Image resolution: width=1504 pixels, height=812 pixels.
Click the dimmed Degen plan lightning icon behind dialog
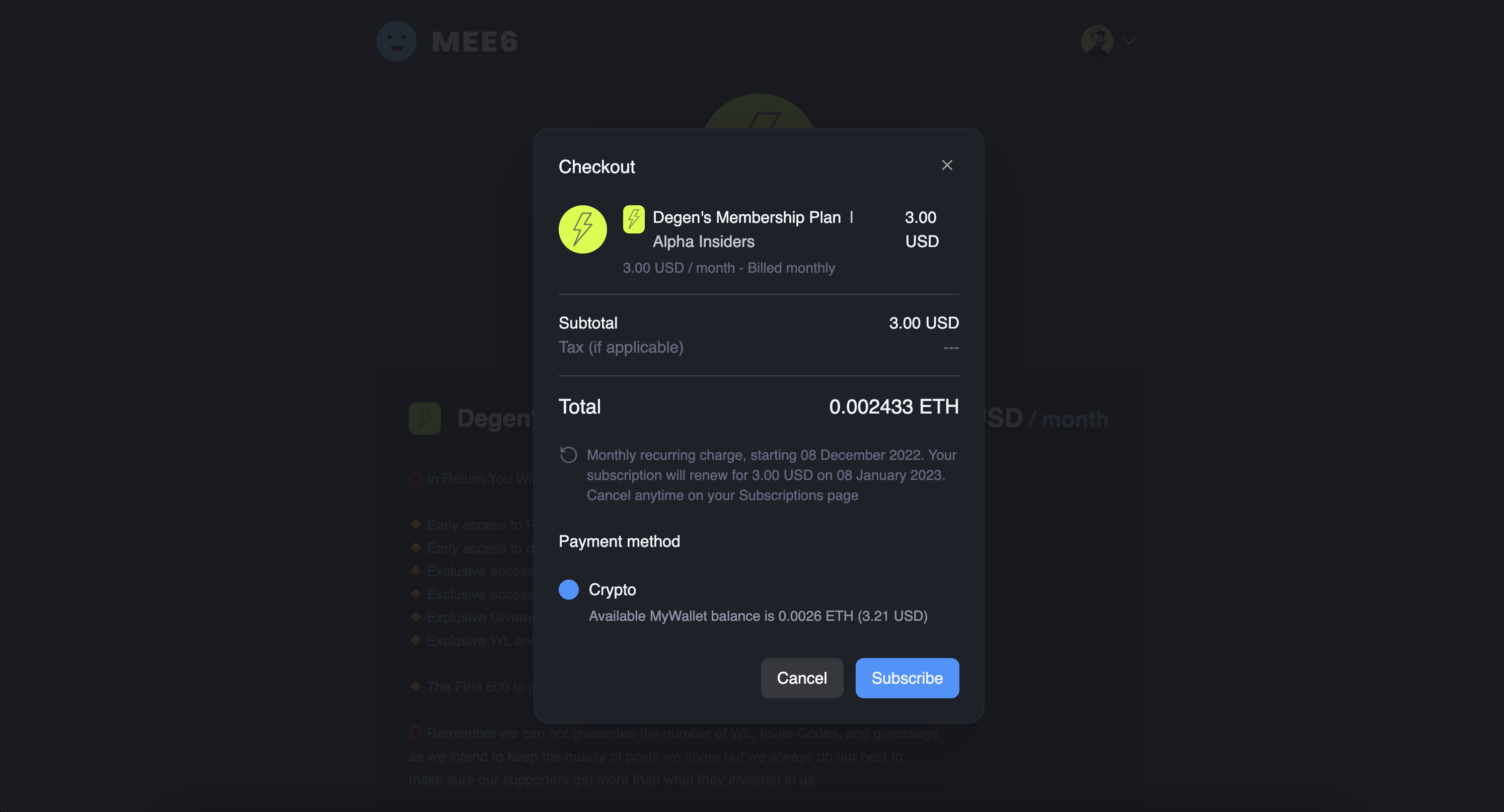pyautogui.click(x=424, y=419)
